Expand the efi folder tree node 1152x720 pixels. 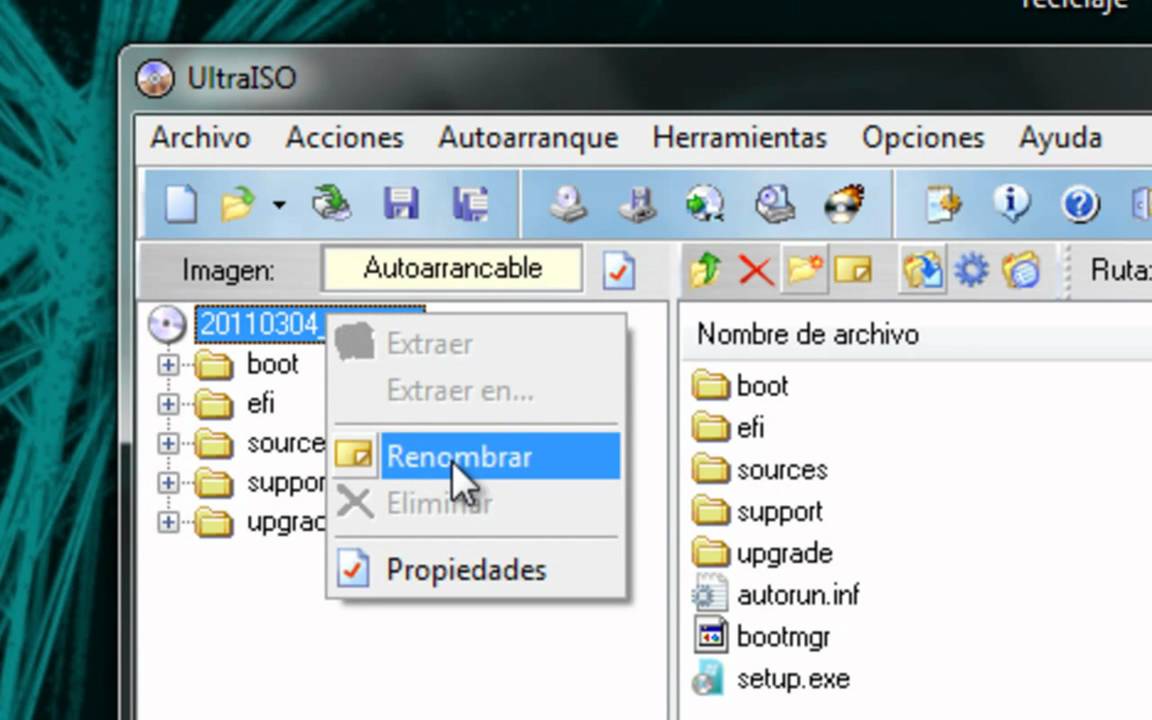[168, 404]
